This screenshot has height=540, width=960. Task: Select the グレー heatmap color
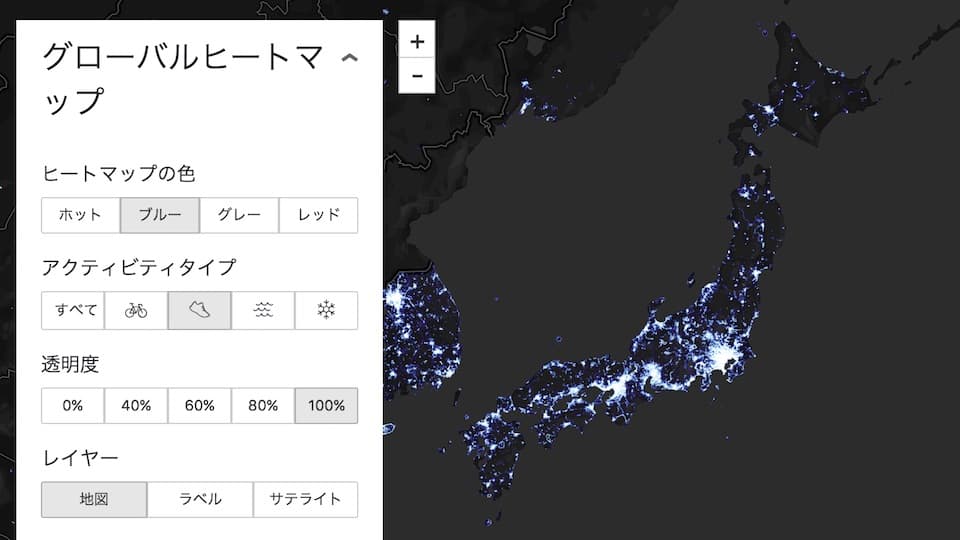pyautogui.click(x=239, y=215)
